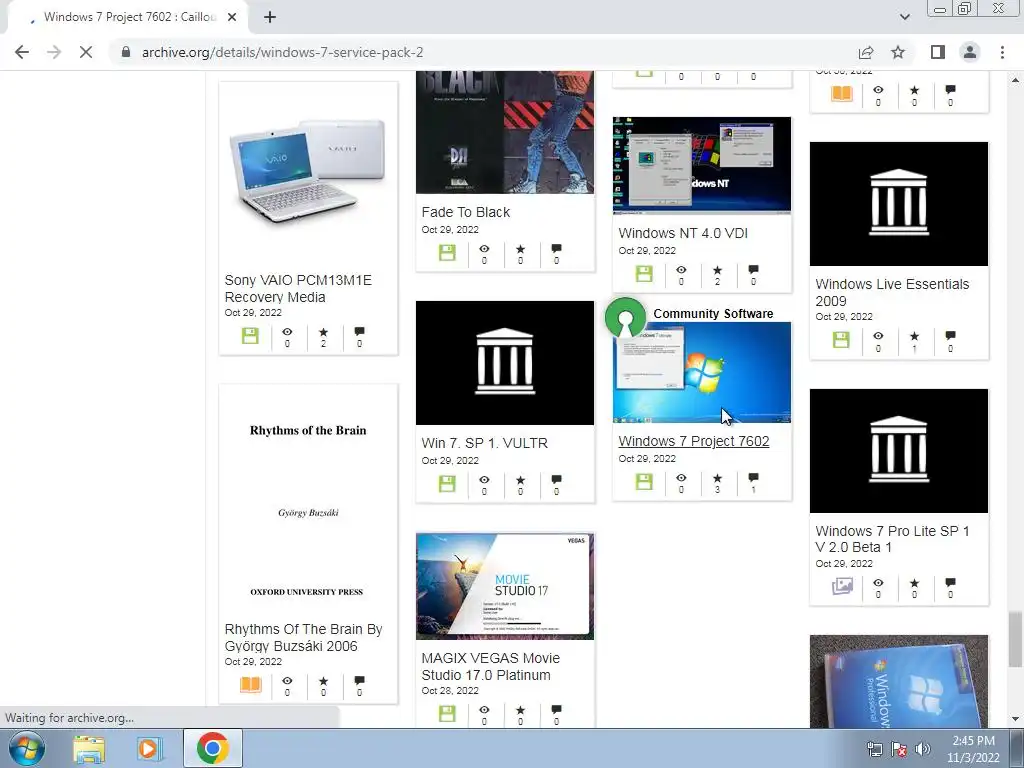Go back to the previous page

tap(22, 52)
